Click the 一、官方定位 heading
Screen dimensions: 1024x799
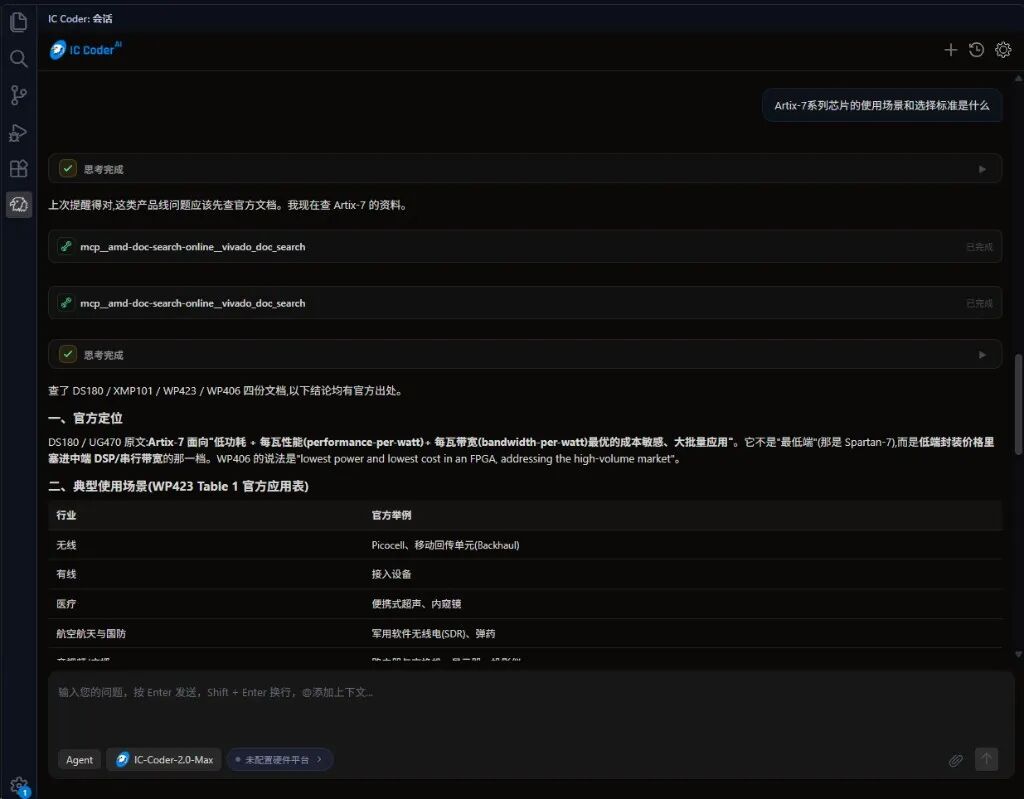click(85, 418)
